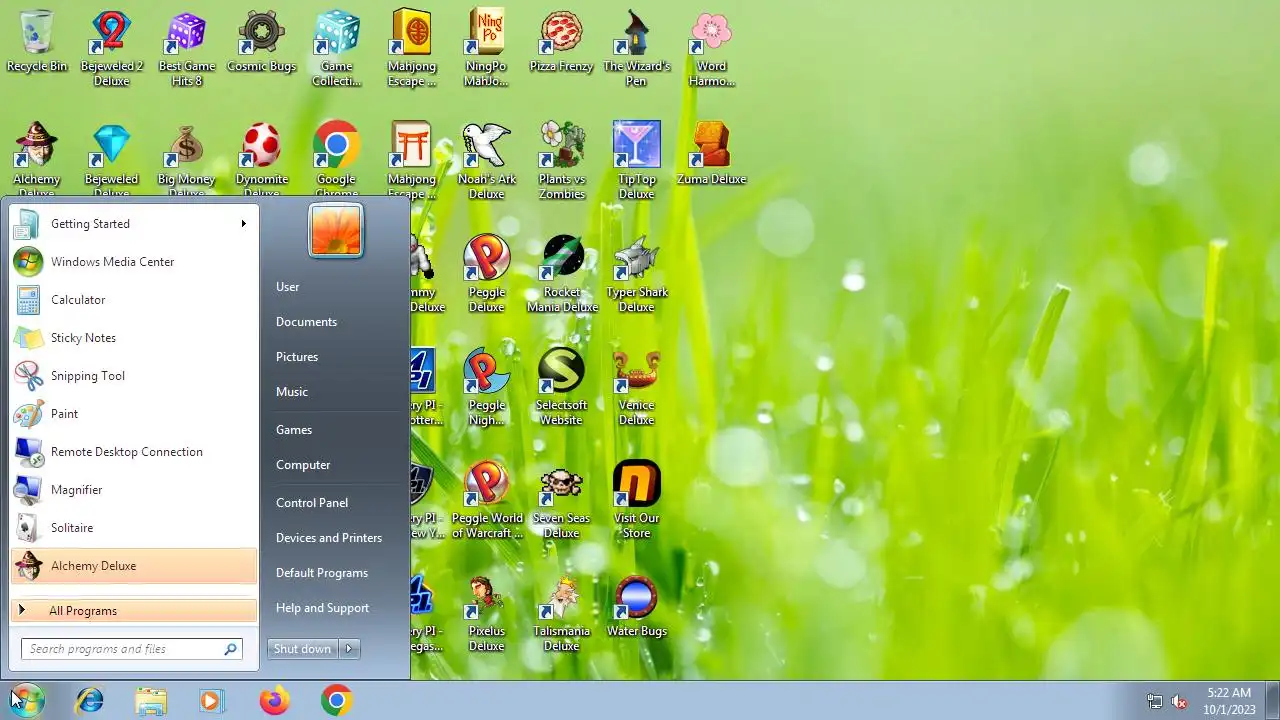Launch Big Money Deluxe shortcut

tap(187, 160)
